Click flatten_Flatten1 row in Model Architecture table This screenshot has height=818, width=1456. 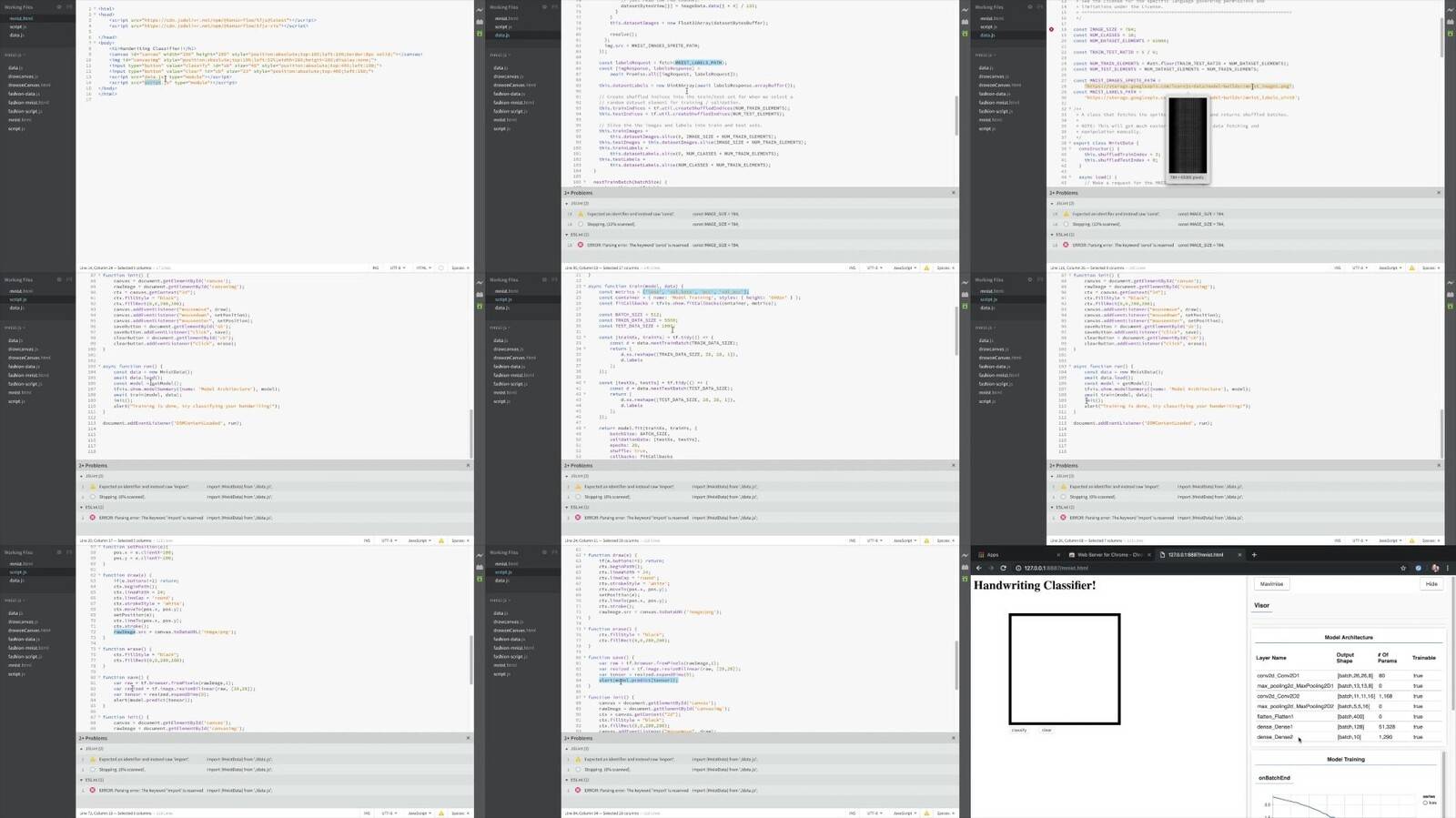[x=1349, y=717]
